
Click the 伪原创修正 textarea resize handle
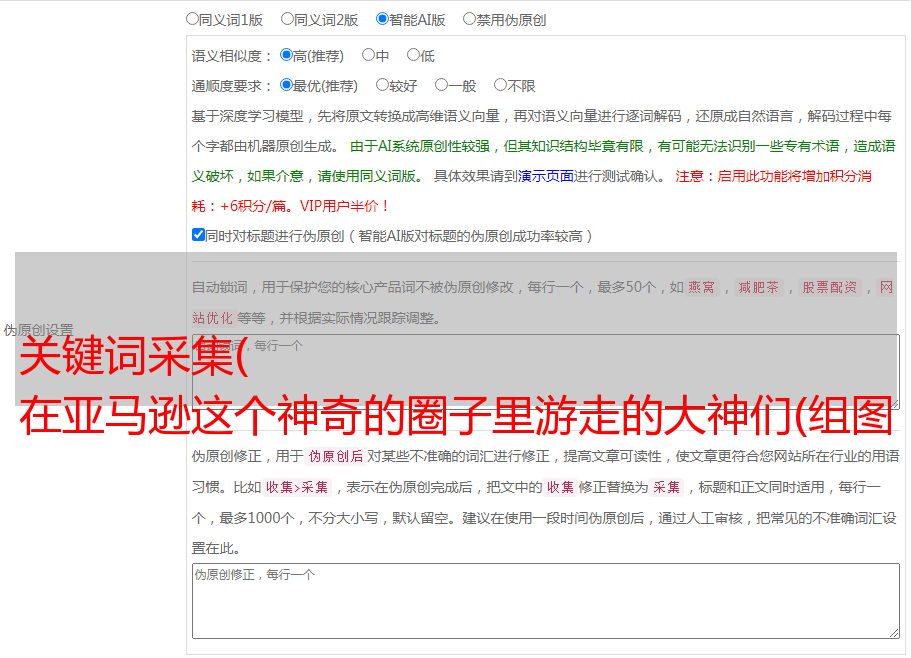click(x=894, y=633)
